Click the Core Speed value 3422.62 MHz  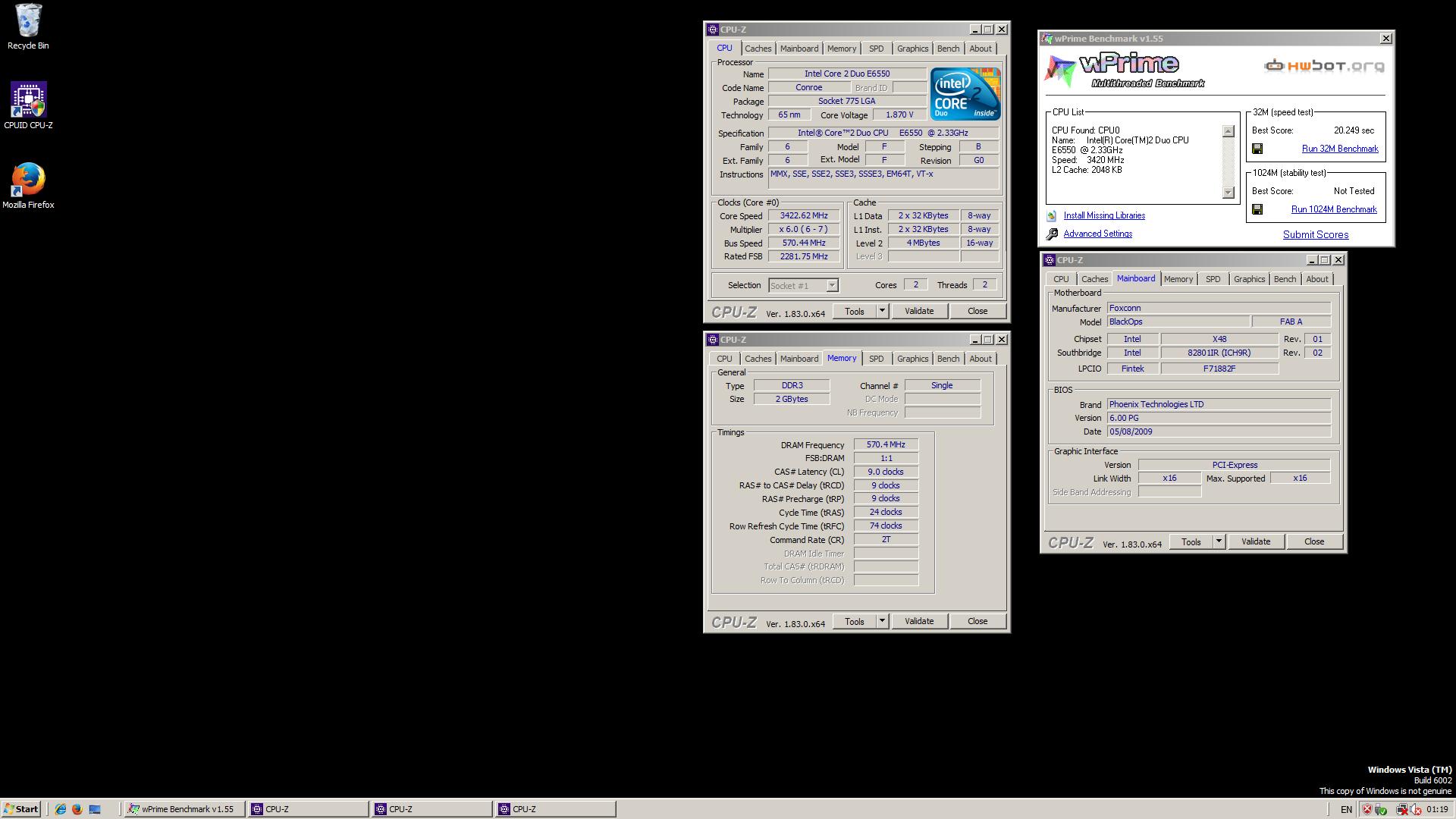[804, 215]
